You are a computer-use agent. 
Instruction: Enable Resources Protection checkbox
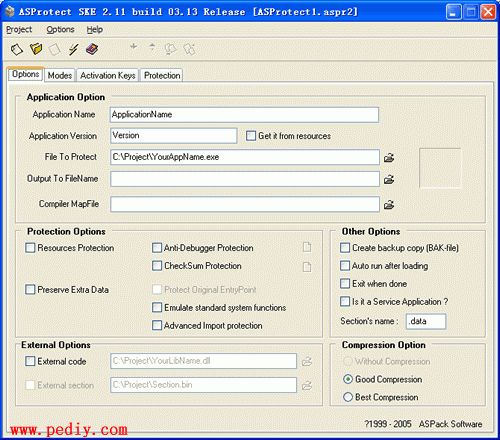tap(30, 248)
